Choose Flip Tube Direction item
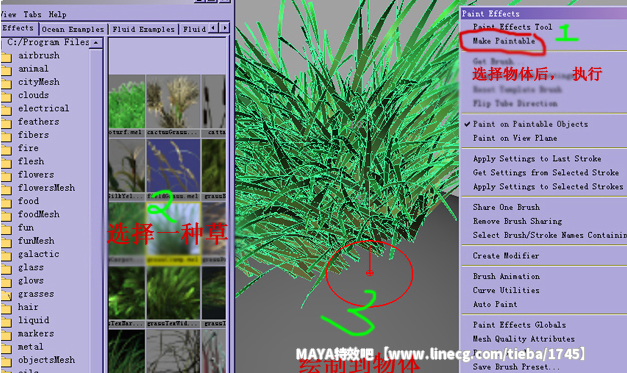Image resolution: width=627 pixels, height=373 pixels. coord(515,104)
